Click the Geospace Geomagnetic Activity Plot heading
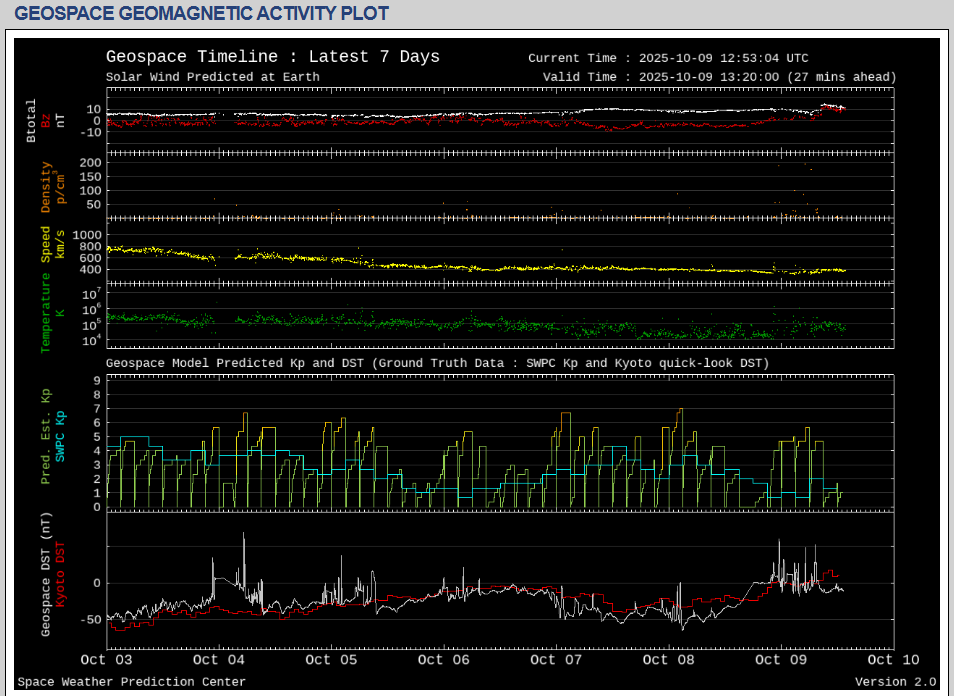Viewport: 954px width, 696px height. tap(201, 14)
